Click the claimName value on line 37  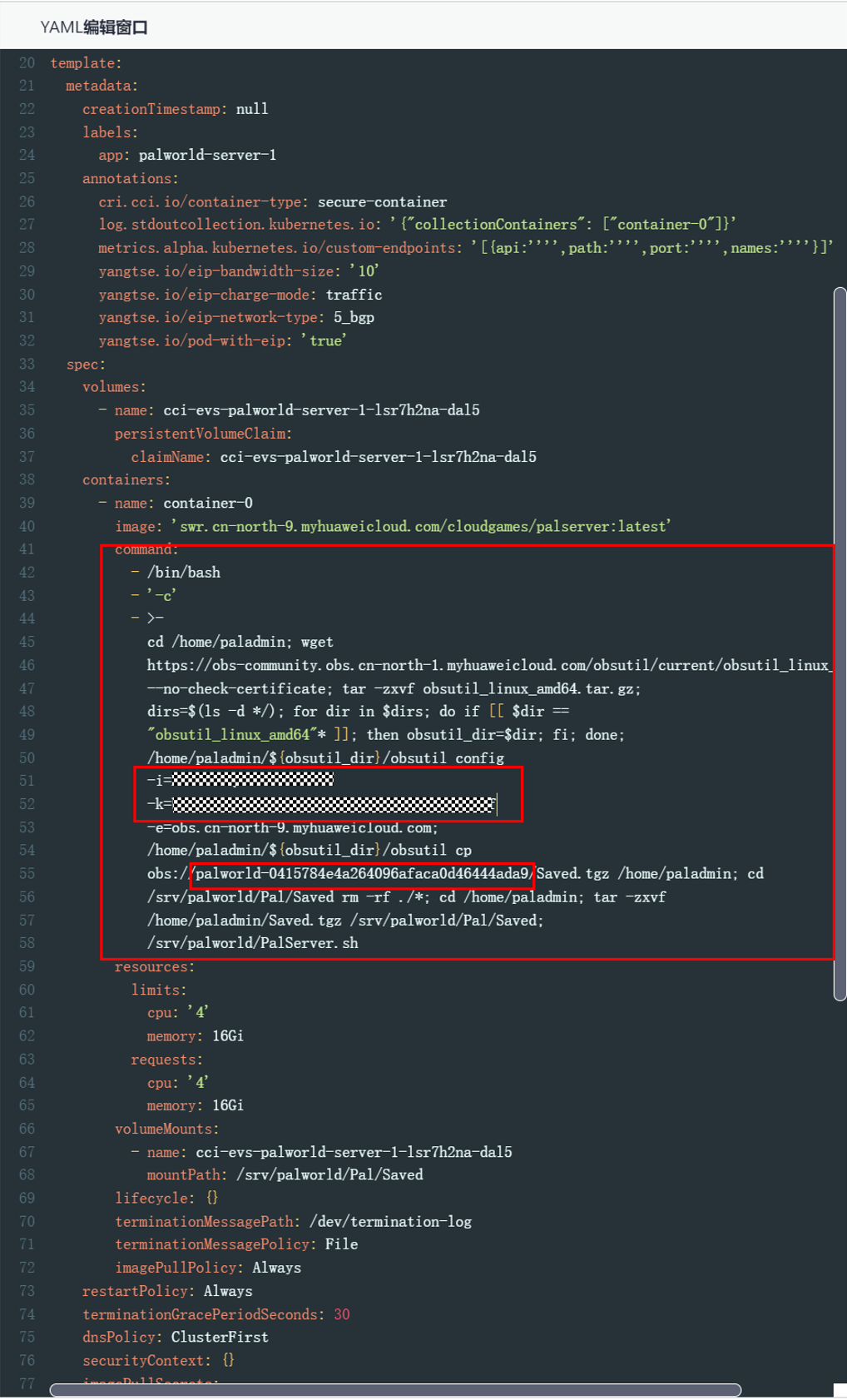[x=378, y=457]
